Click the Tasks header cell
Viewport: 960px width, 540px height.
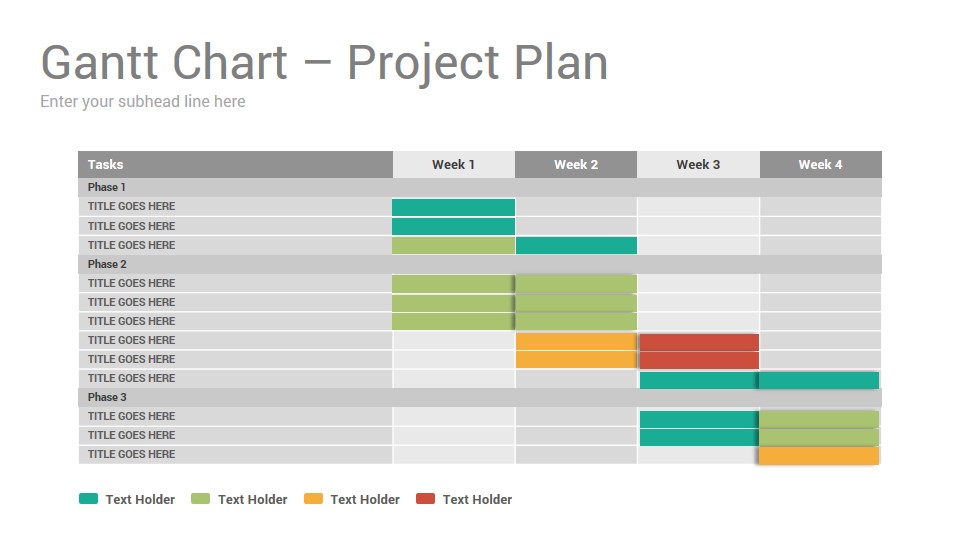pyautogui.click(x=235, y=165)
